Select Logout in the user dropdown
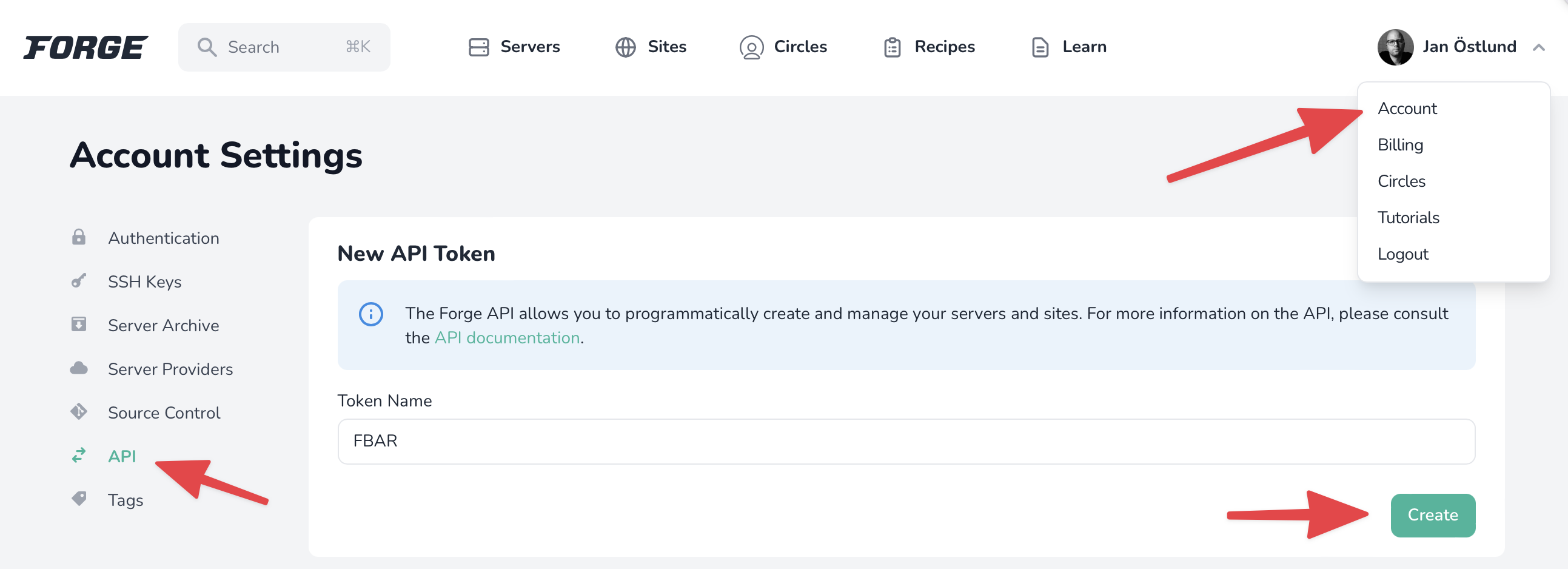The width and height of the screenshot is (1568, 569). pyautogui.click(x=1402, y=255)
